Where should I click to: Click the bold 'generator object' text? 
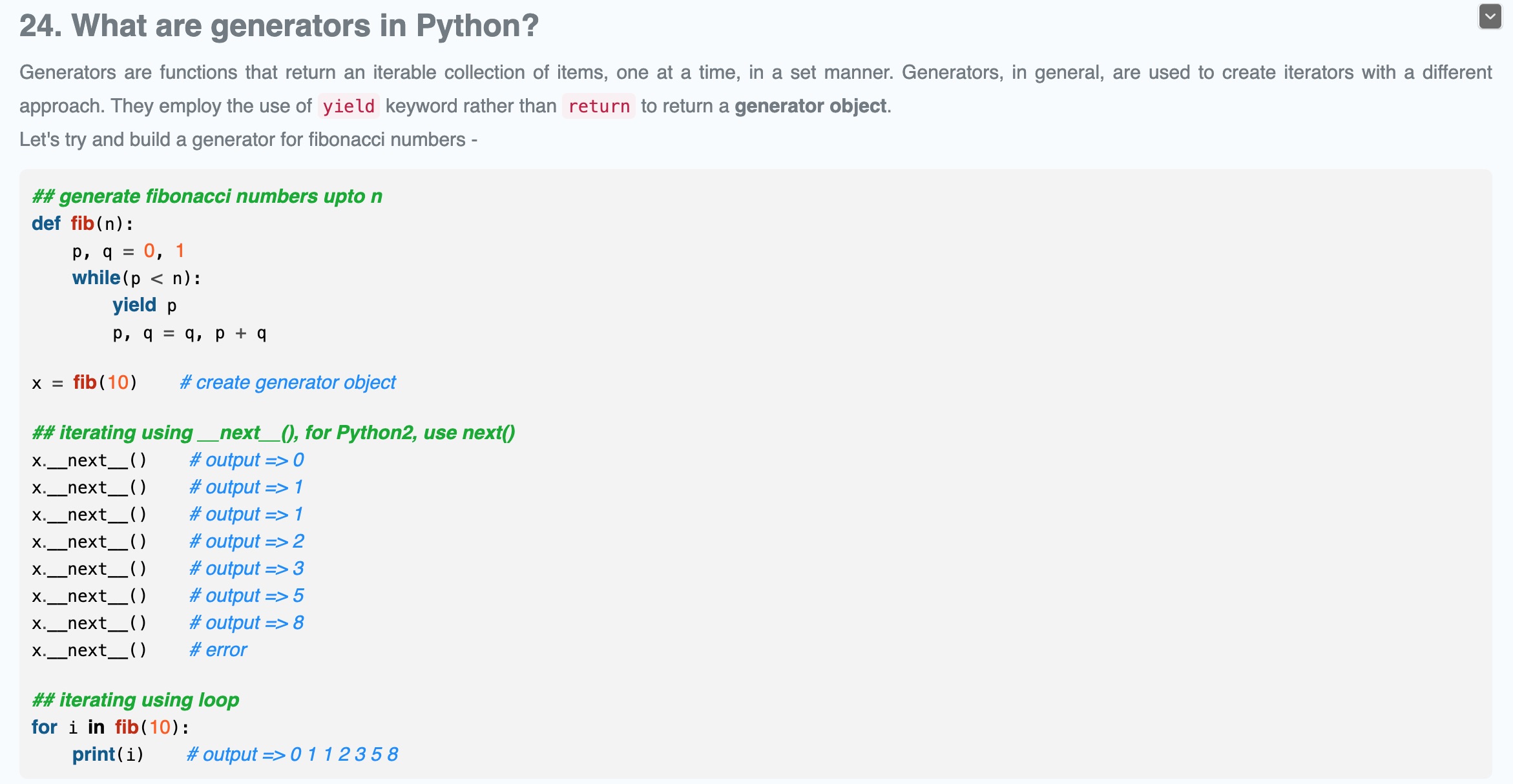coord(810,106)
